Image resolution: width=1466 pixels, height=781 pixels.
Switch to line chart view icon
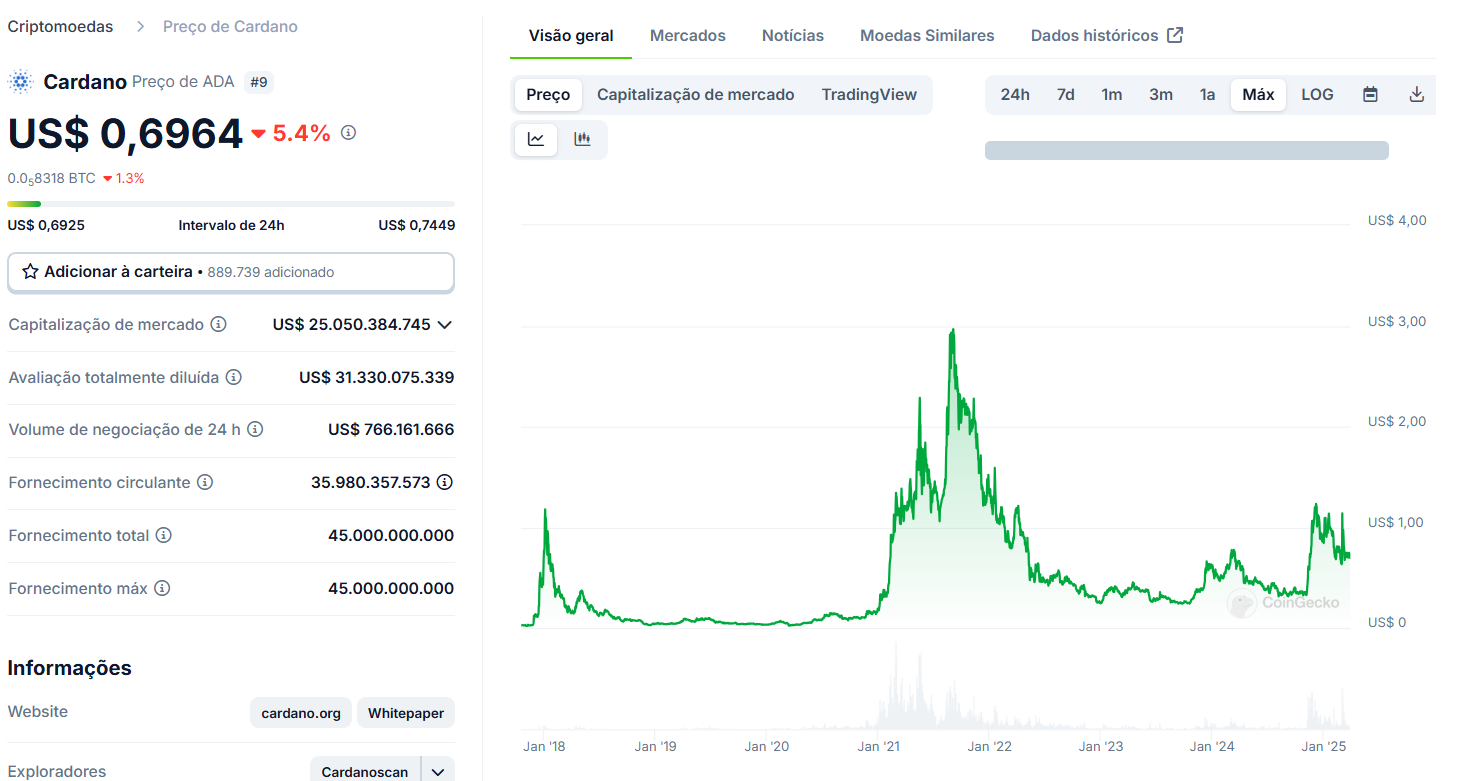coord(536,139)
